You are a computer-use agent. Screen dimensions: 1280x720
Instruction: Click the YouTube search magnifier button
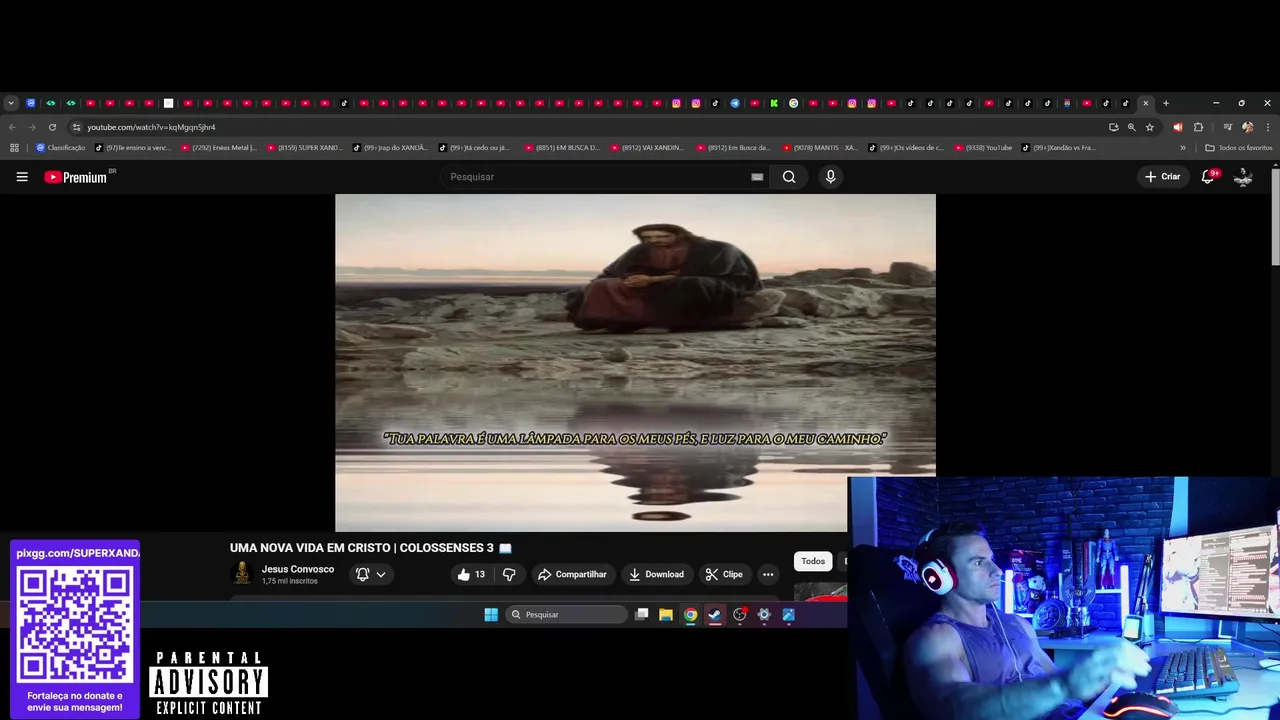pos(789,177)
